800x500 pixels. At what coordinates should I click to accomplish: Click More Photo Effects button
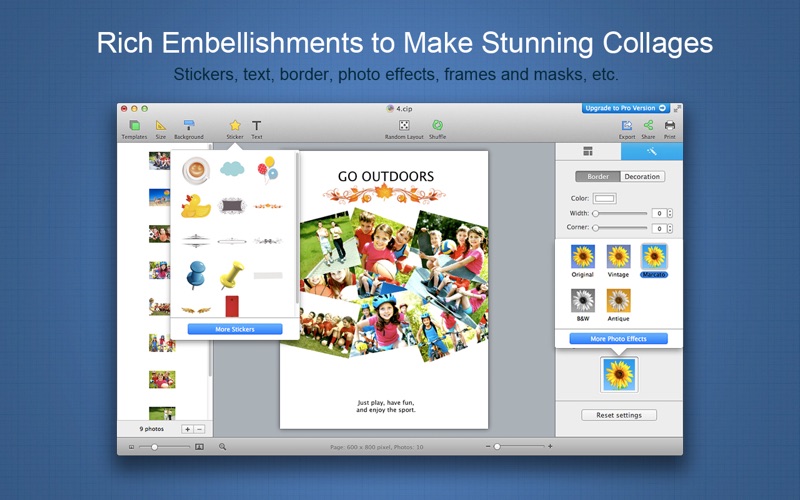(618, 339)
